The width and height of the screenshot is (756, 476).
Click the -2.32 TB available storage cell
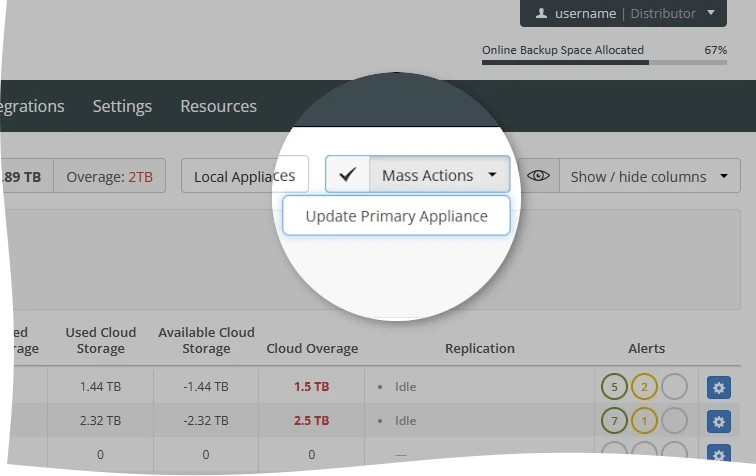(x=206, y=421)
